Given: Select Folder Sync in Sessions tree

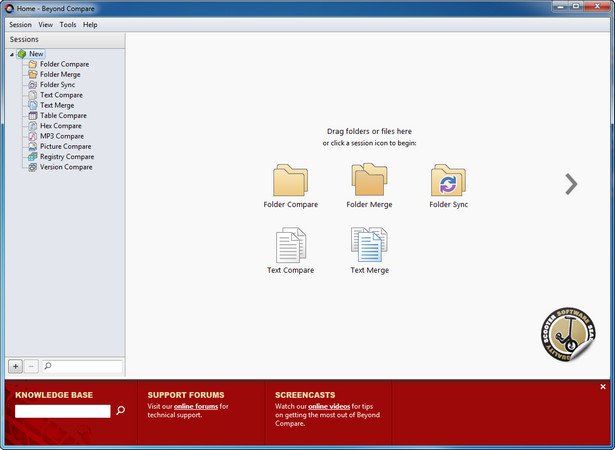Looking at the screenshot, I should tap(57, 84).
